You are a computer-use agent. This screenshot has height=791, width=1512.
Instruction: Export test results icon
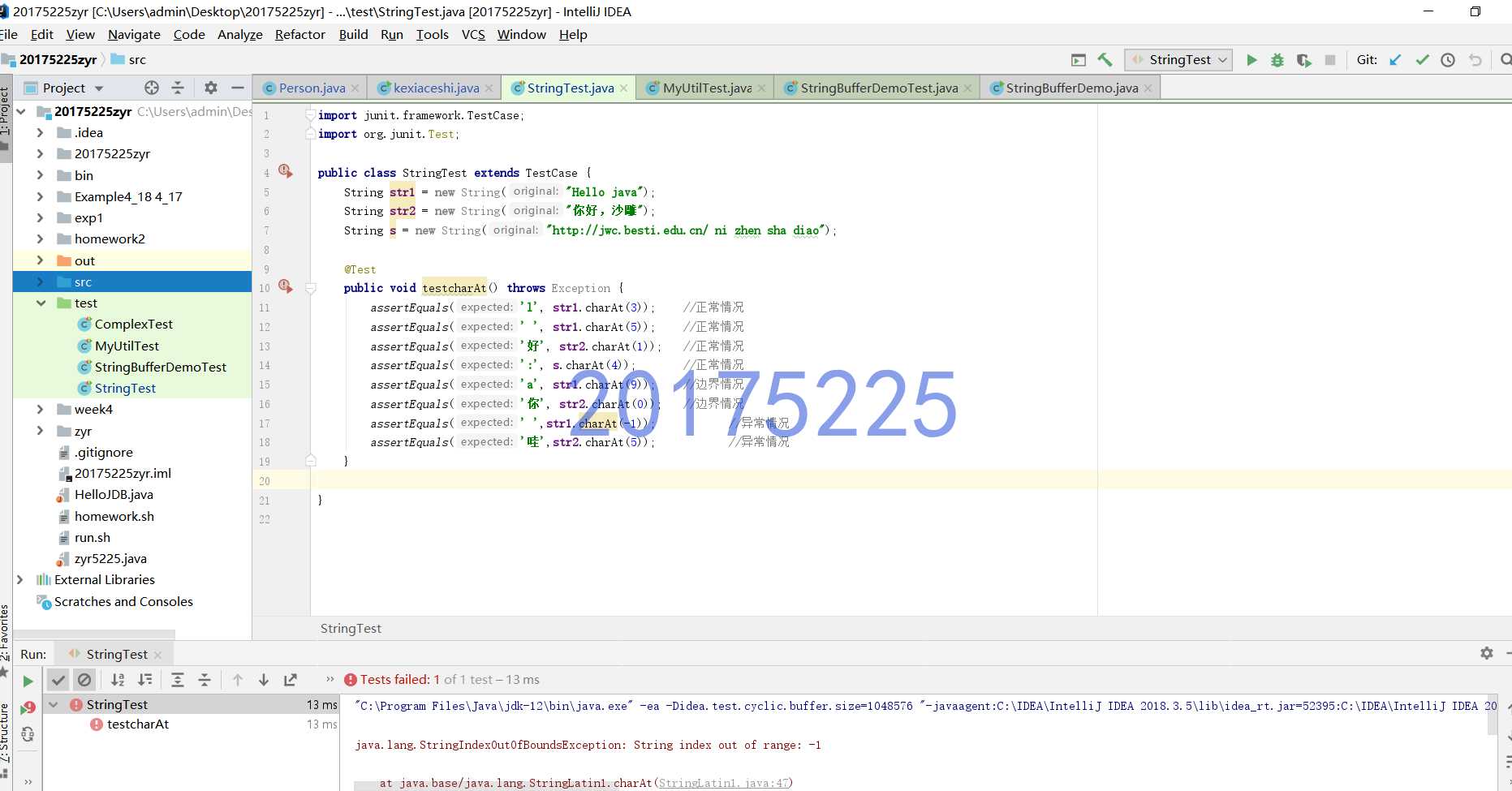(290, 680)
